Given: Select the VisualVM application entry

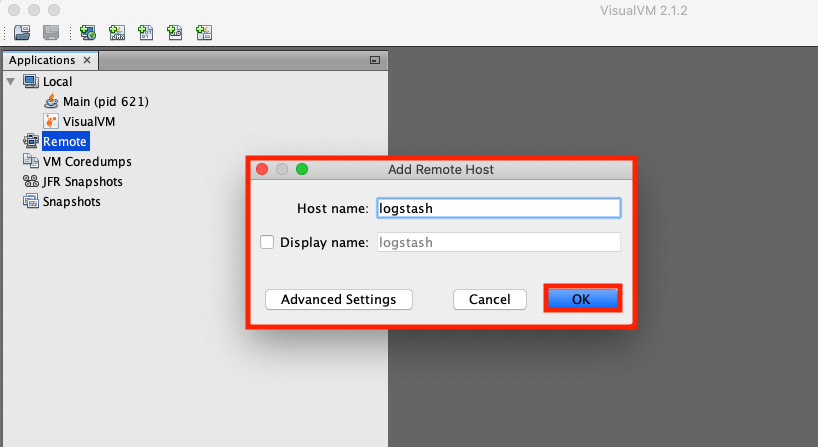Looking at the screenshot, I should click(x=89, y=122).
